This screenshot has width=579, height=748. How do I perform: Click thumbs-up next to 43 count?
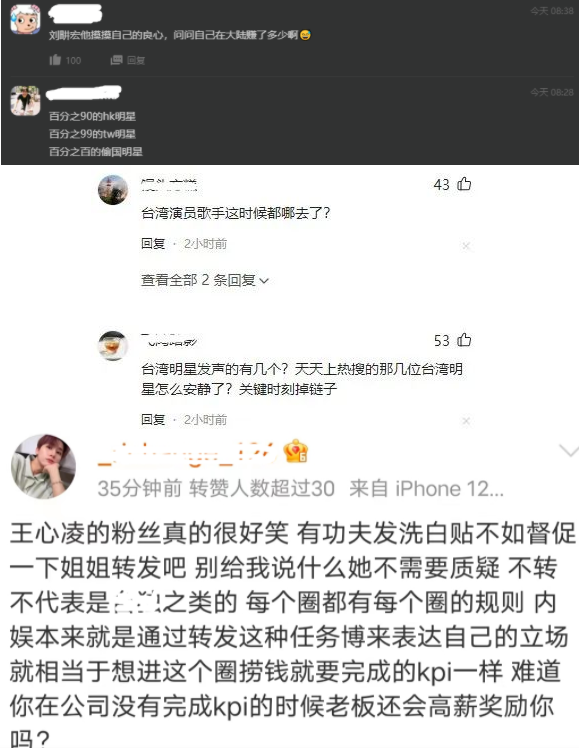coord(464,184)
